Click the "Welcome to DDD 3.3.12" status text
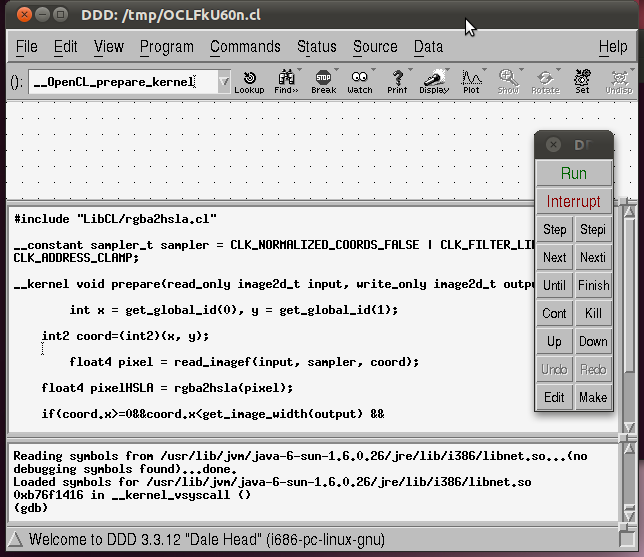 click(207, 539)
